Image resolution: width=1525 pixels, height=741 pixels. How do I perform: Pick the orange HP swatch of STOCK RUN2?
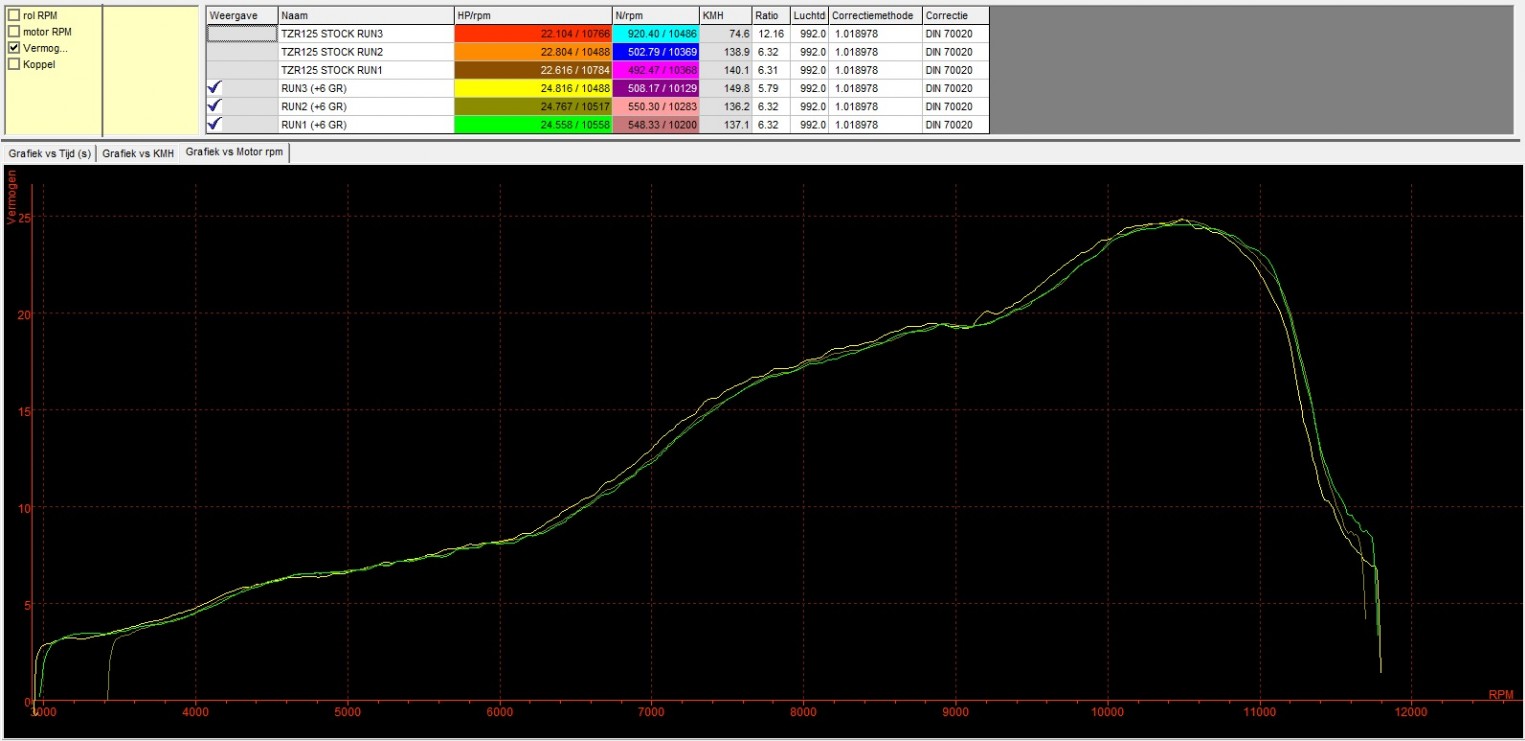coord(533,52)
